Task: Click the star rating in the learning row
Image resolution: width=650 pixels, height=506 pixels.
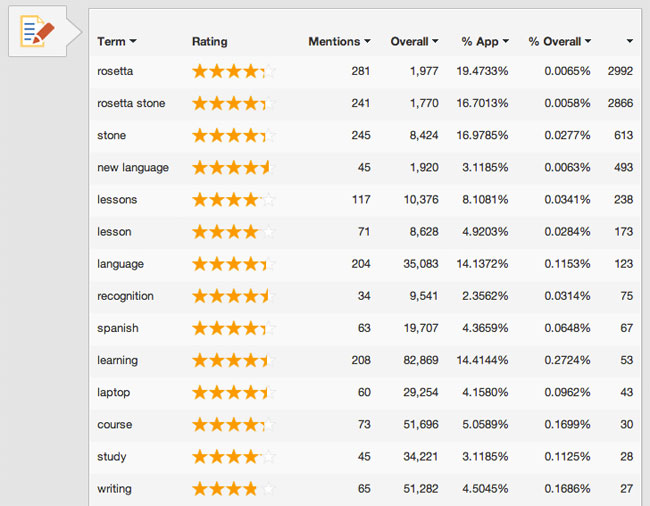Action: (x=234, y=360)
